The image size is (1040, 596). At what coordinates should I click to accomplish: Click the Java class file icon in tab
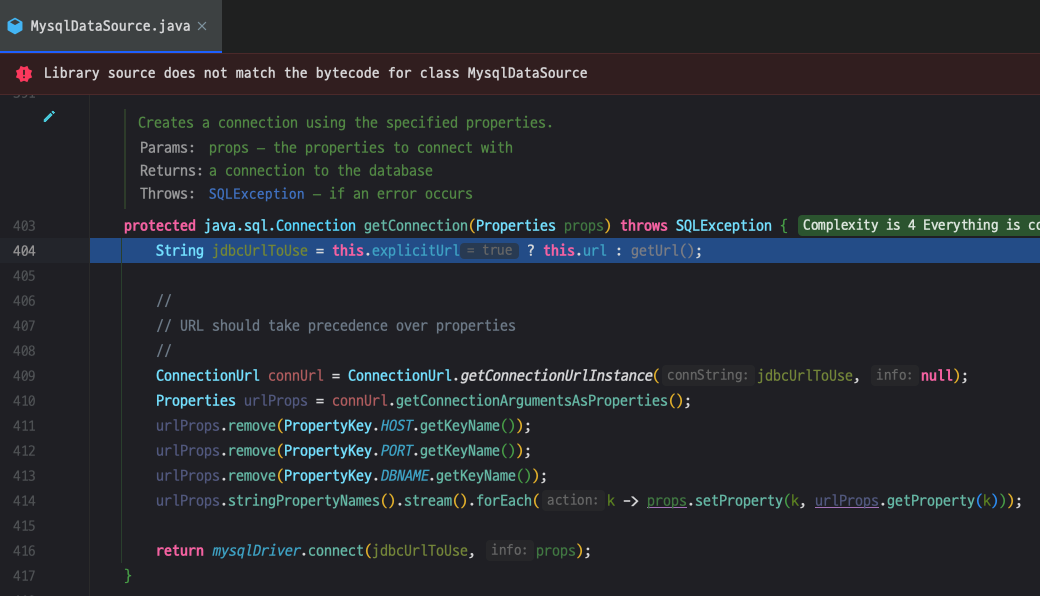tap(15, 26)
